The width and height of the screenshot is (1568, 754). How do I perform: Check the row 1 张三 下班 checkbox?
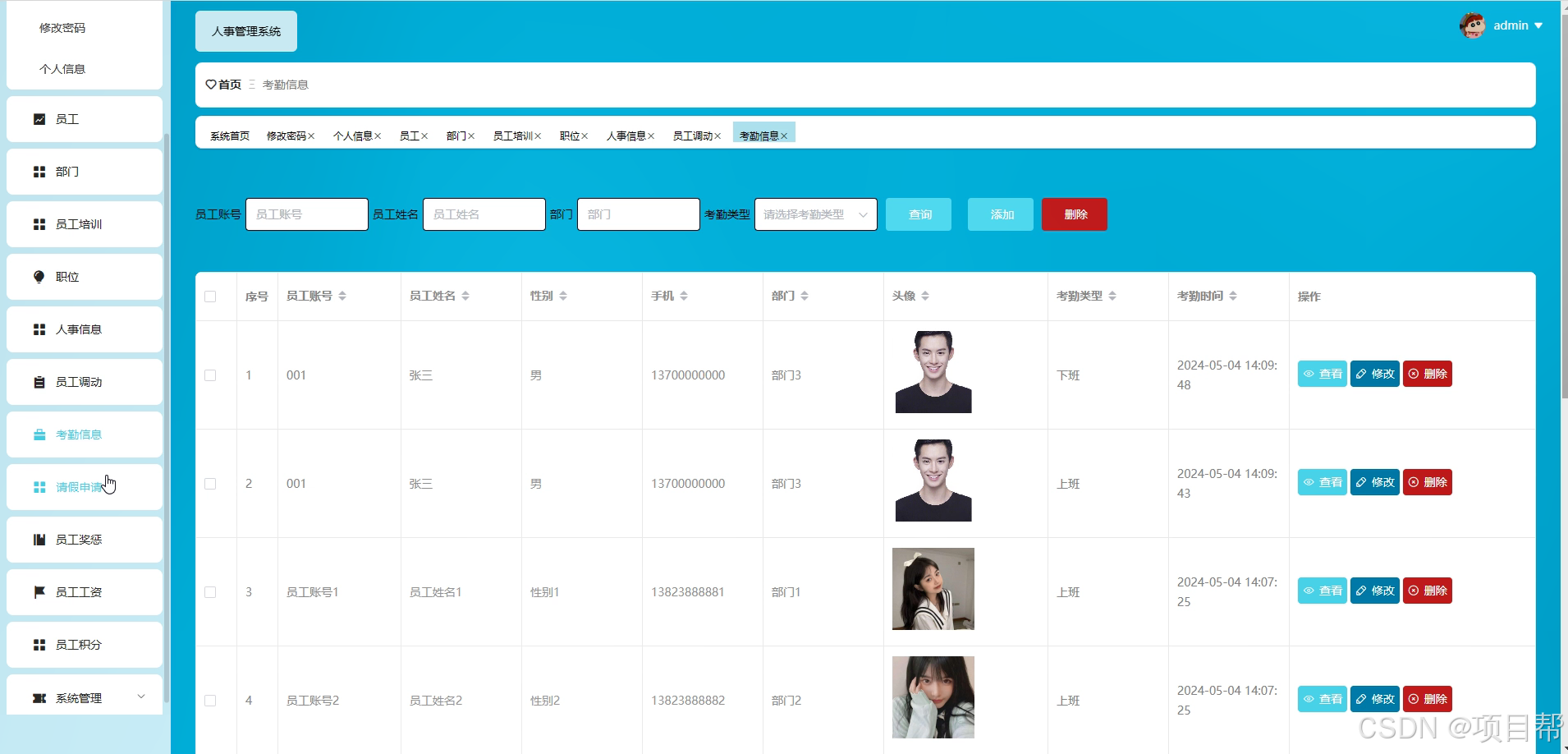(x=210, y=375)
